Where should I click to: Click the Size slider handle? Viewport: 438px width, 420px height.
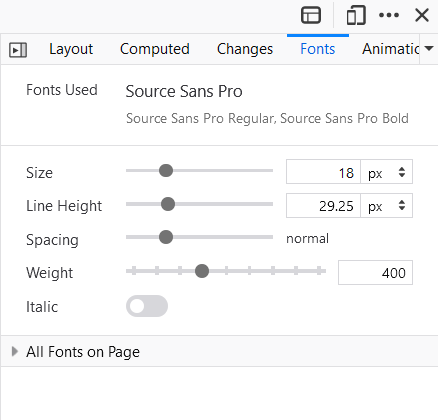[166, 170]
